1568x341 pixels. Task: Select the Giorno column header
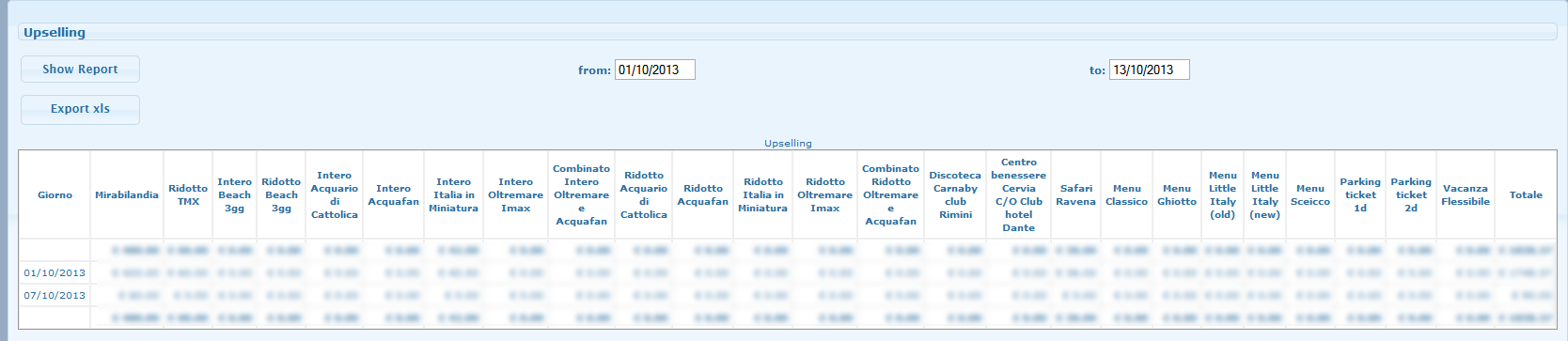tap(55, 194)
